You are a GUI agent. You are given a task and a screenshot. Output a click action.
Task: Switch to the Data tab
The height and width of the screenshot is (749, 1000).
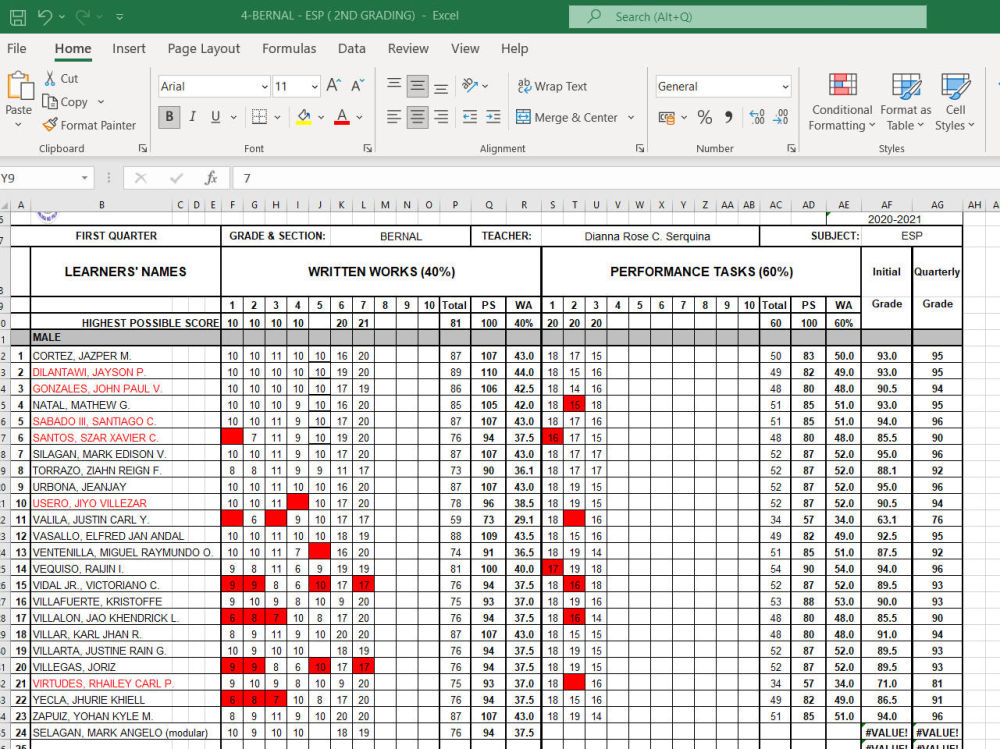click(351, 48)
